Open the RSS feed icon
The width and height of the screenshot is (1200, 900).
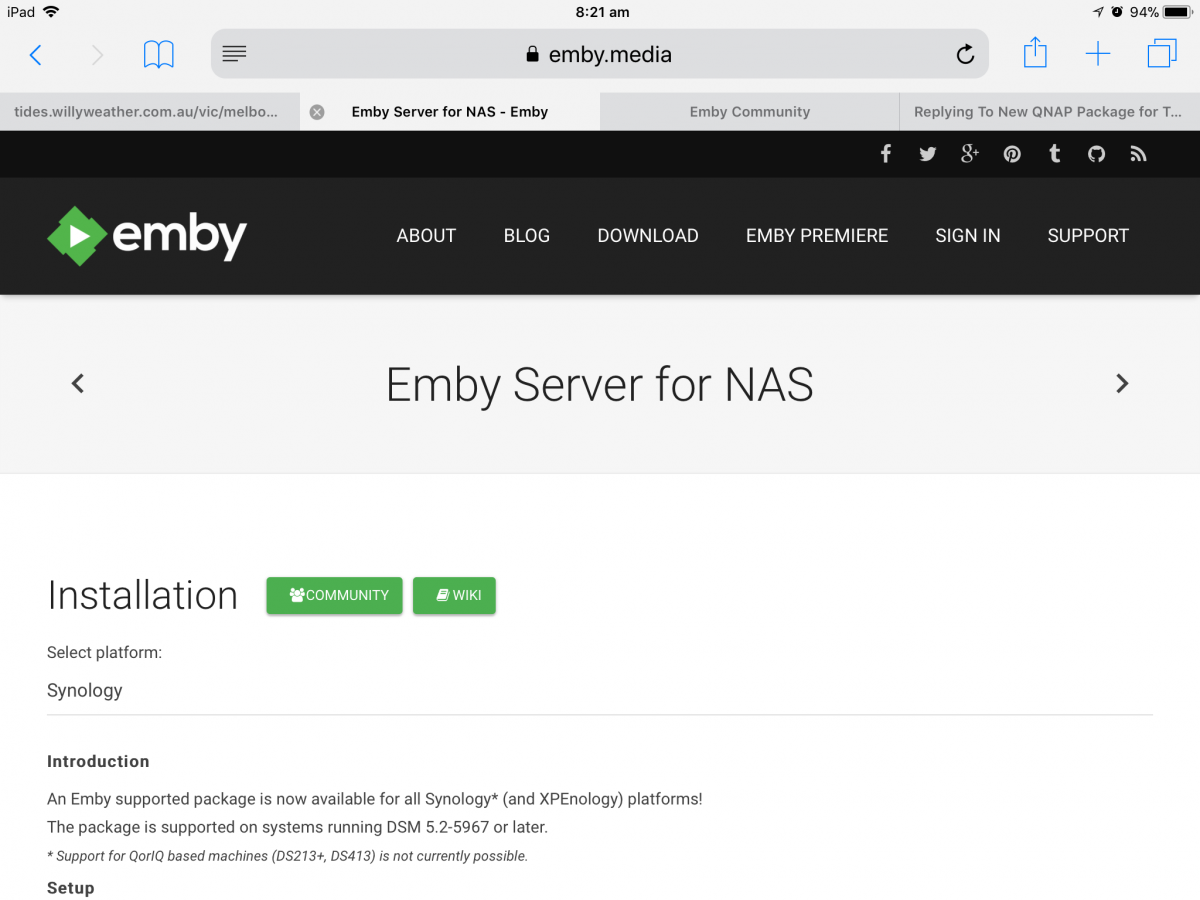click(x=1138, y=154)
